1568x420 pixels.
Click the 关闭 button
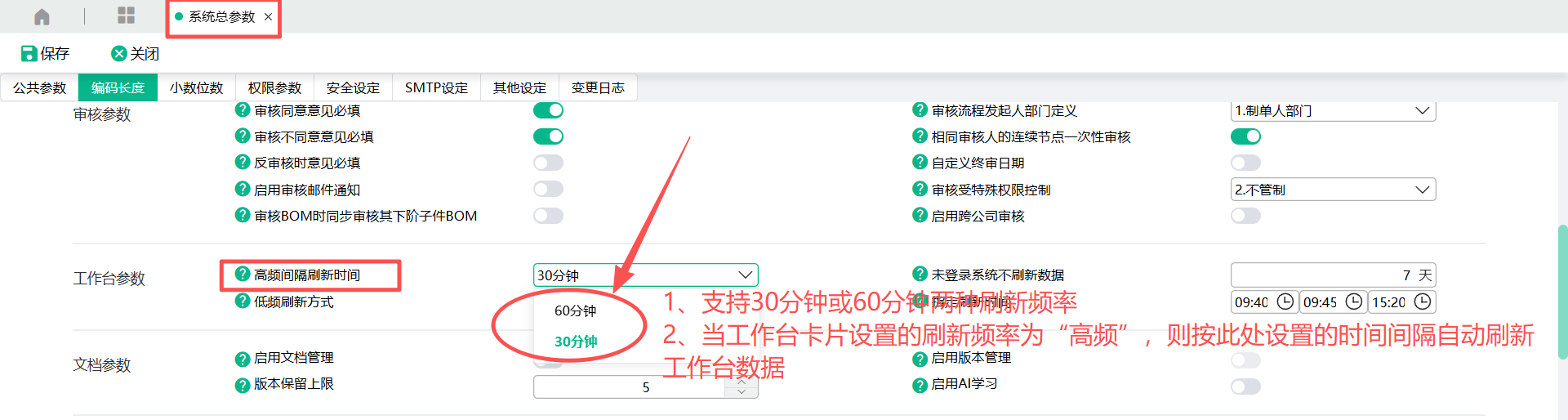pos(136,53)
